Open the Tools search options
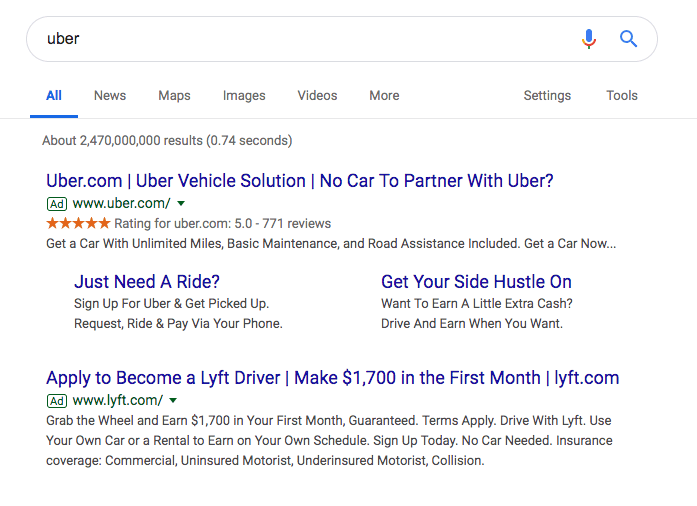Image resolution: width=697 pixels, height=506 pixels. tap(621, 96)
